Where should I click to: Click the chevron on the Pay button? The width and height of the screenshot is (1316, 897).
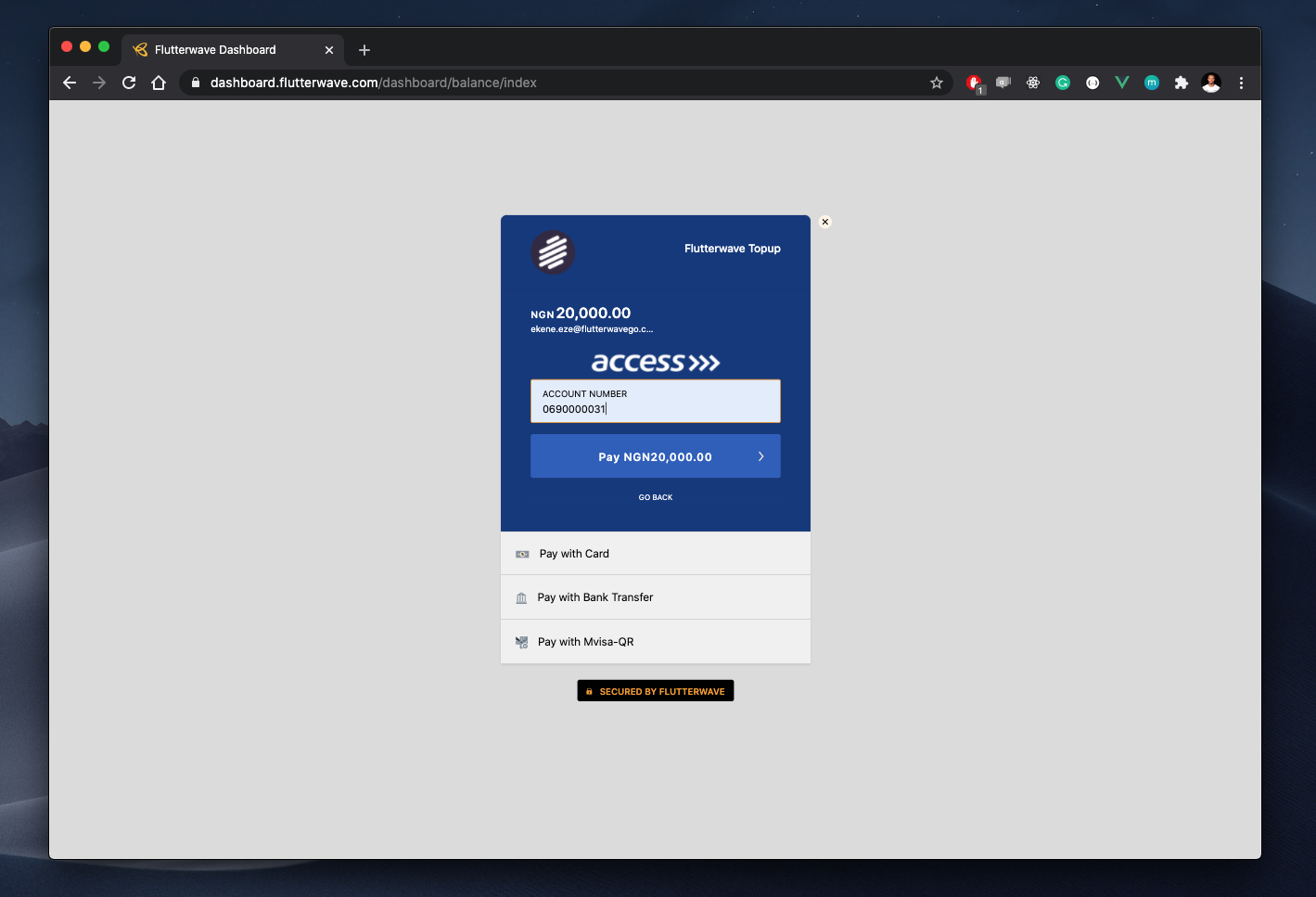[761, 456]
